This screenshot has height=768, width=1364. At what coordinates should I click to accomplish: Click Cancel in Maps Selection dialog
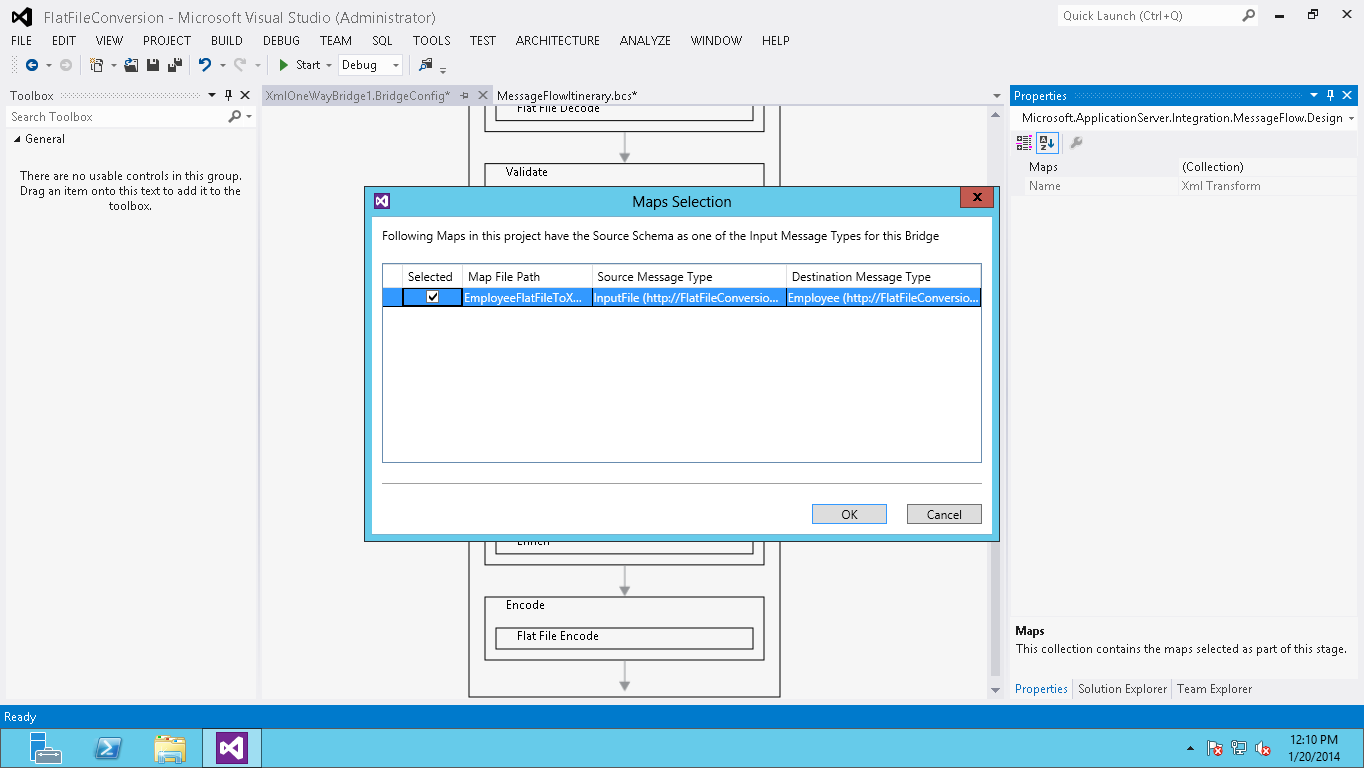[944, 514]
